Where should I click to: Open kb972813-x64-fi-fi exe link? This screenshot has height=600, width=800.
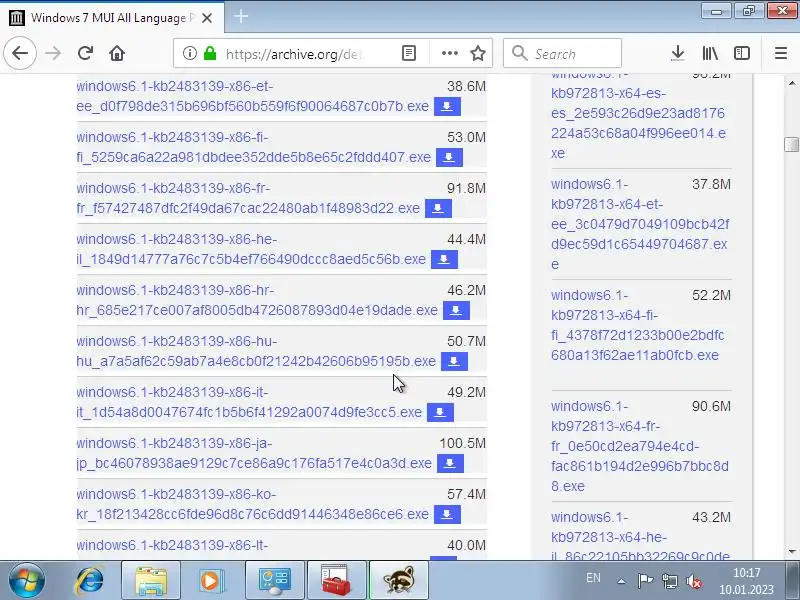click(x=637, y=325)
